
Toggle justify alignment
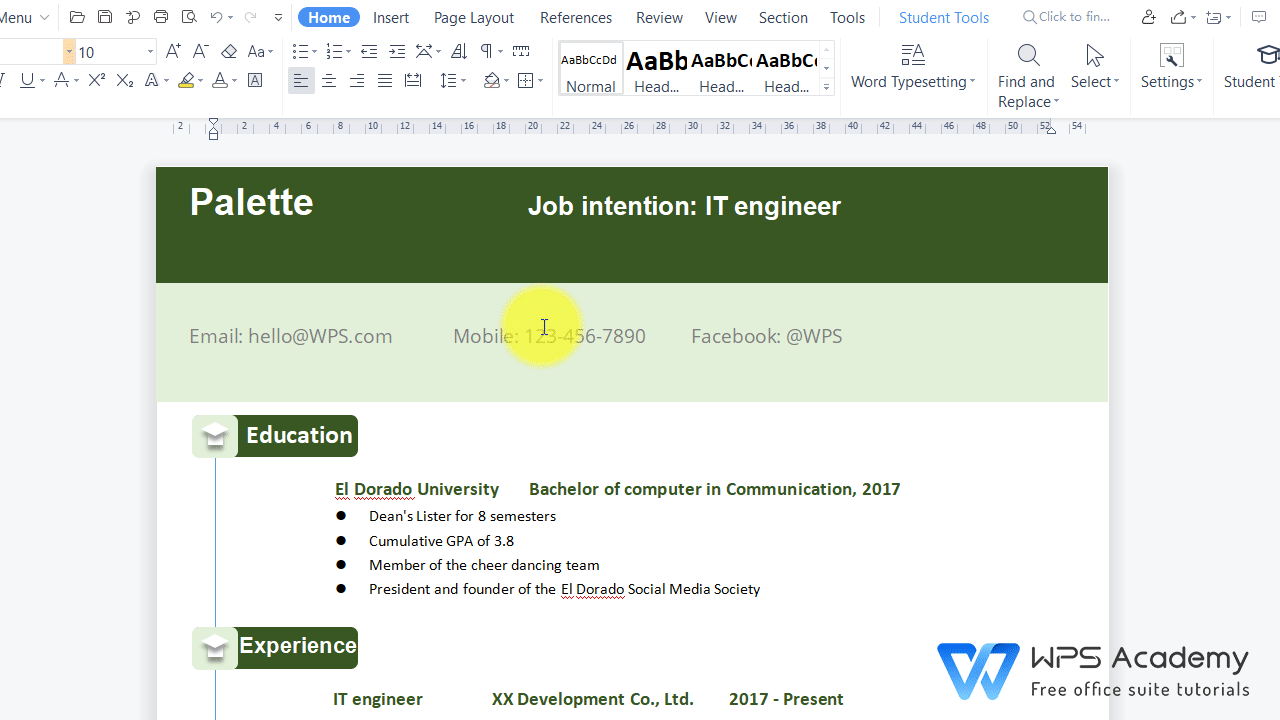click(385, 81)
